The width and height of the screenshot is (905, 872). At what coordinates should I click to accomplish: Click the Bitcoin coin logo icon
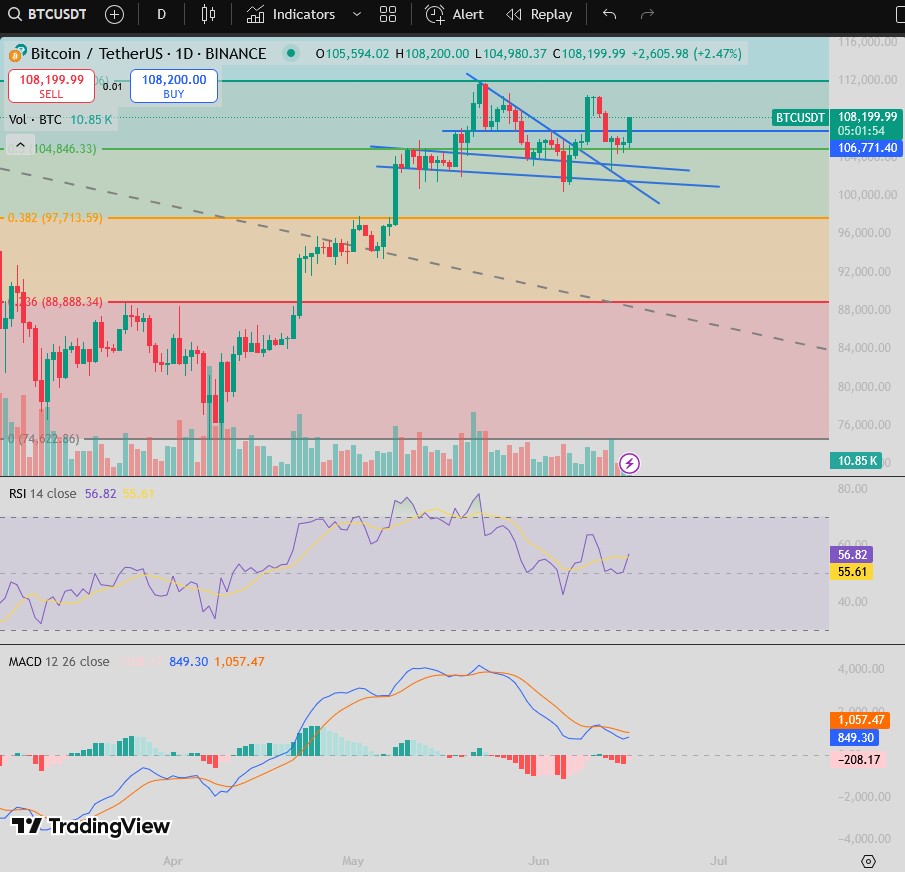point(16,54)
